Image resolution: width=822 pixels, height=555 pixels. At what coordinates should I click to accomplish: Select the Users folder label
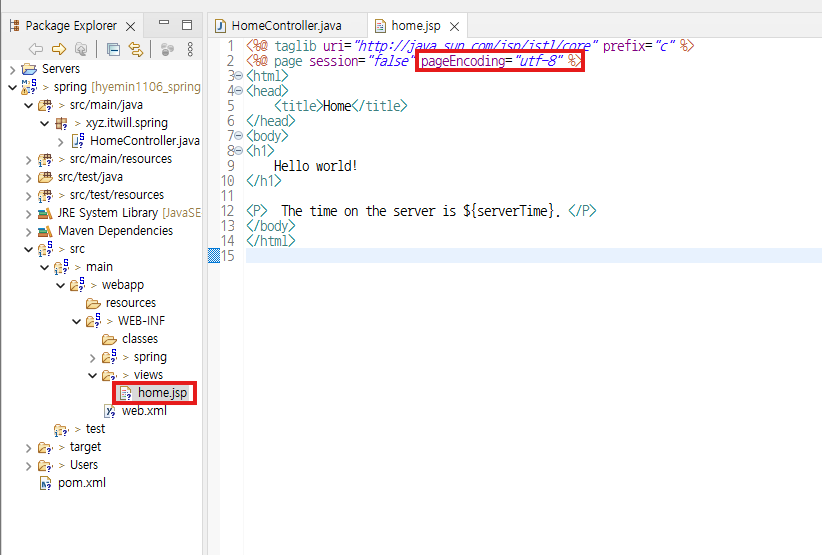84,465
